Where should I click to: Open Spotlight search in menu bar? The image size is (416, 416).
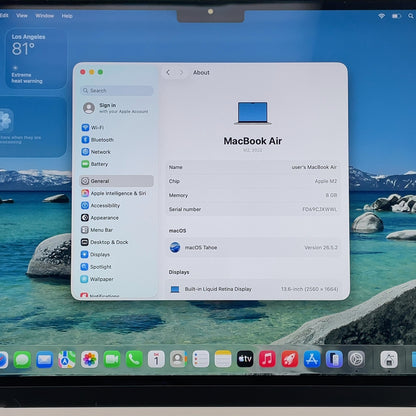click(411, 16)
